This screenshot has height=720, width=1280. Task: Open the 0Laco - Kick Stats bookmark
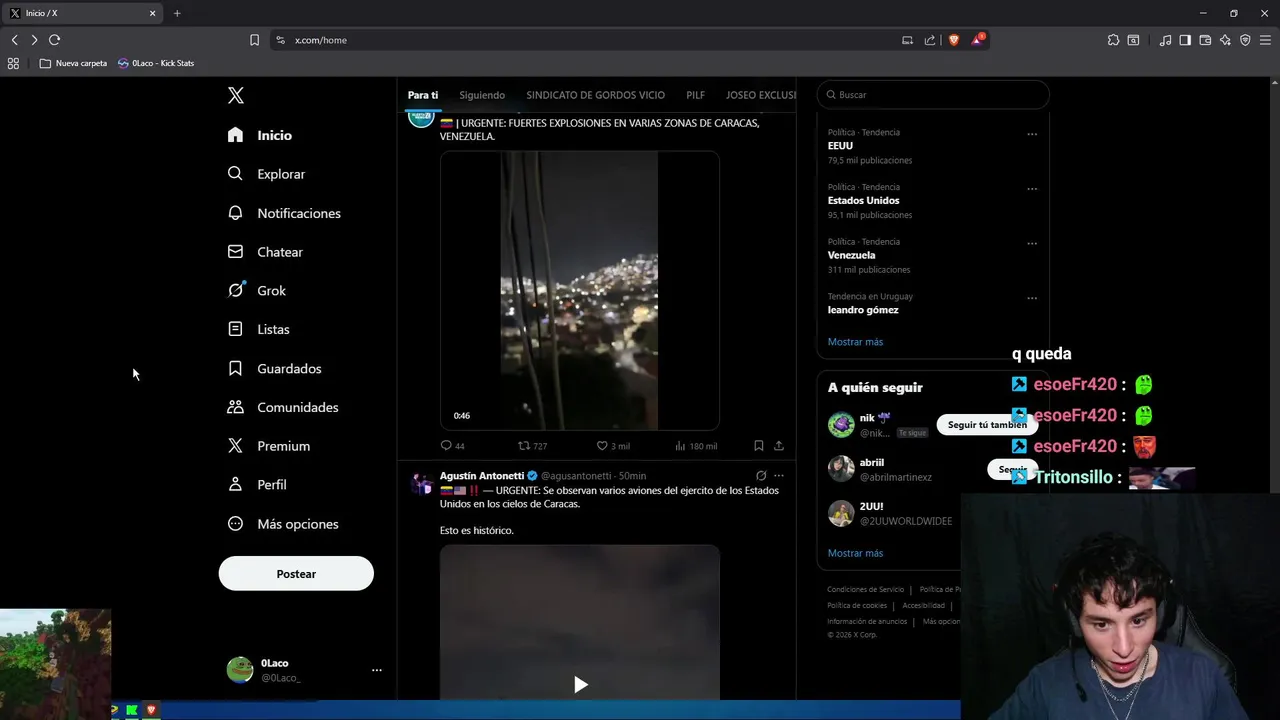click(x=156, y=63)
